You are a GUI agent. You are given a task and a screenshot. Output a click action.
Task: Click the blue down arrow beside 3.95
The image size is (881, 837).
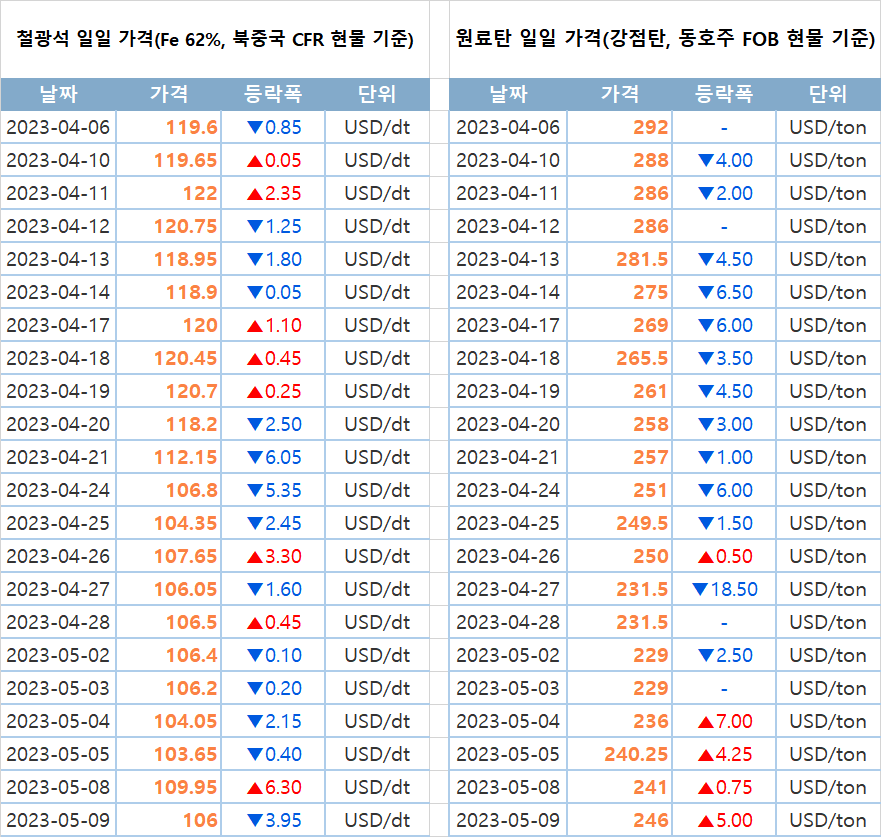point(255,820)
